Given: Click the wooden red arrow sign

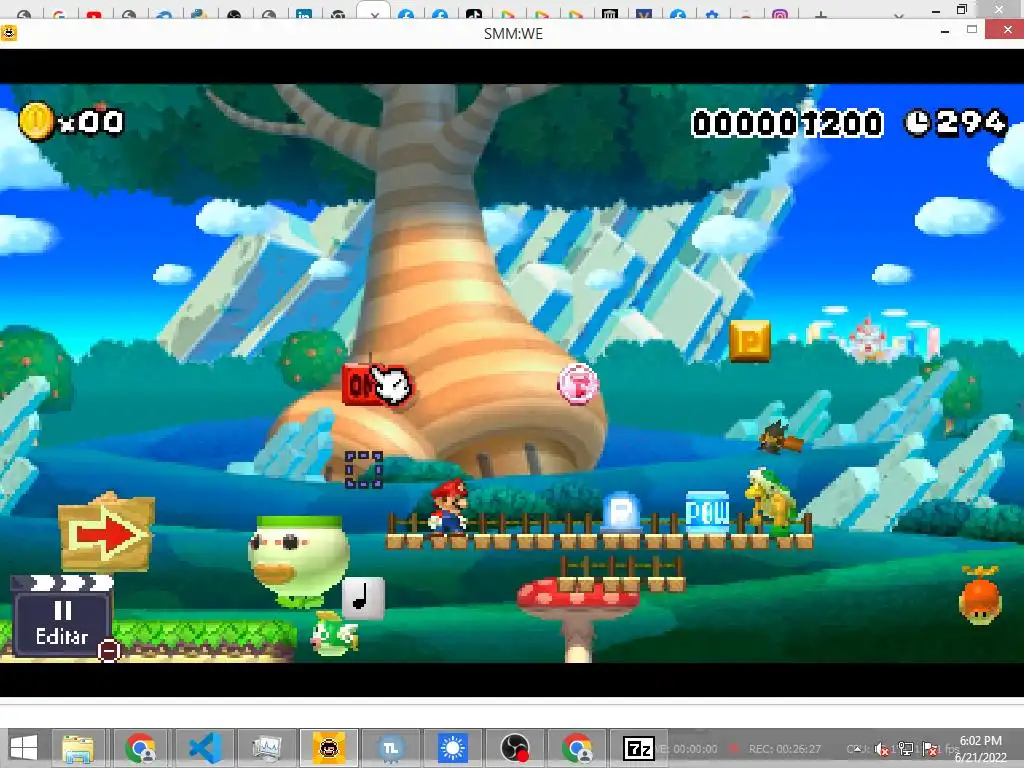Looking at the screenshot, I should point(106,532).
